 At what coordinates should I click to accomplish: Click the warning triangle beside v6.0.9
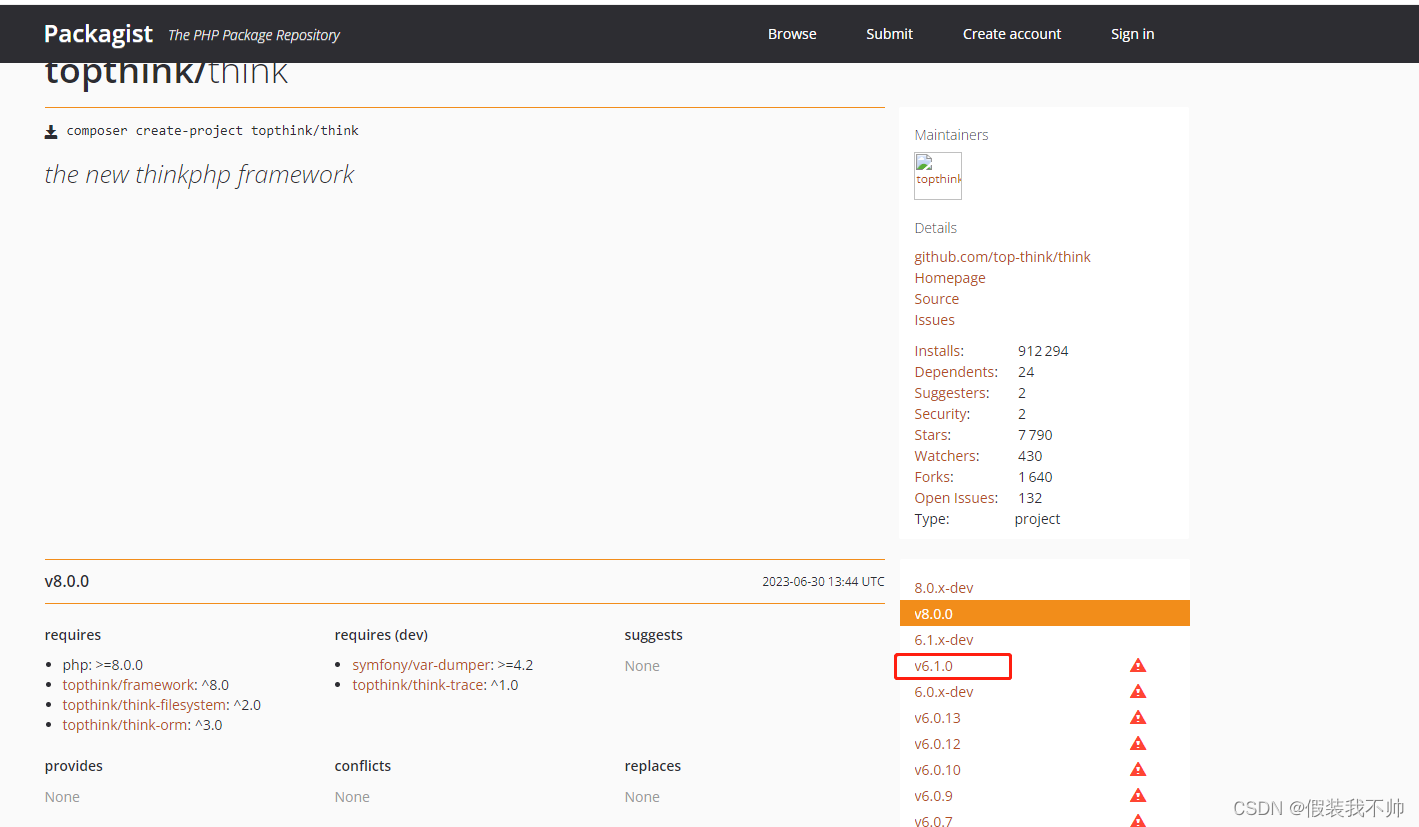coord(1138,795)
